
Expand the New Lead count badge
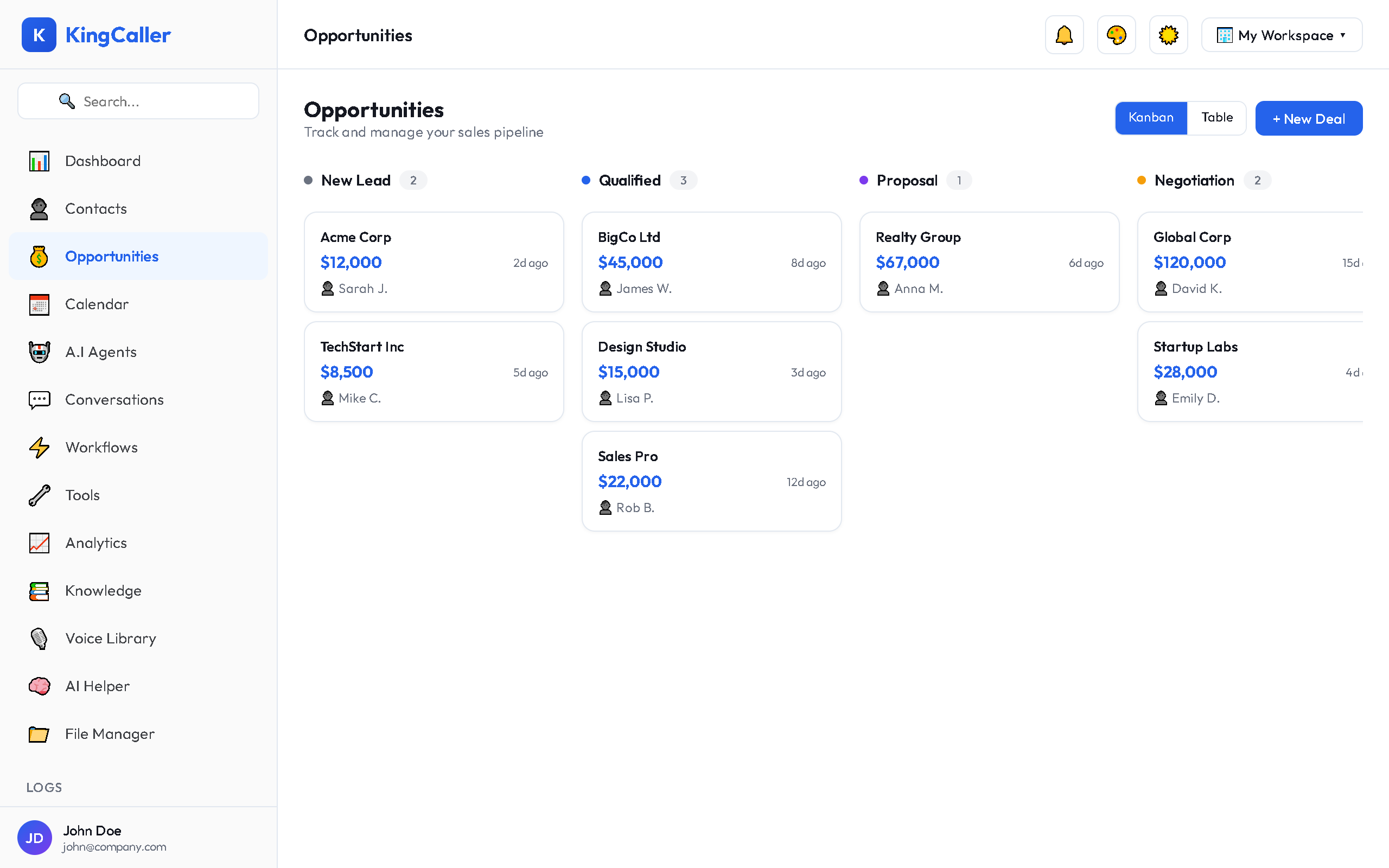(x=413, y=180)
